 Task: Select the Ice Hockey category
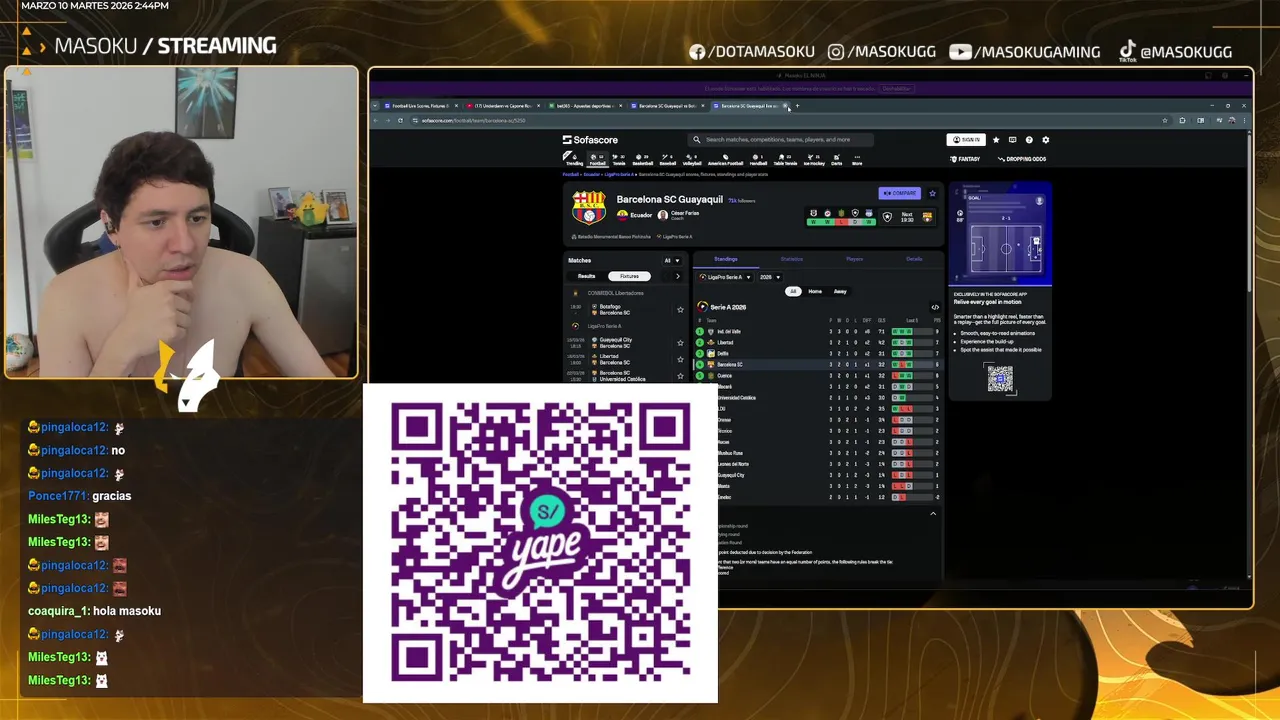pyautogui.click(x=814, y=159)
